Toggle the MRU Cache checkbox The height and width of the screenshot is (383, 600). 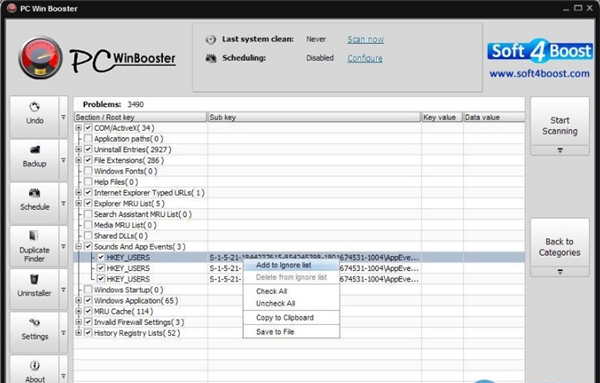point(88,311)
